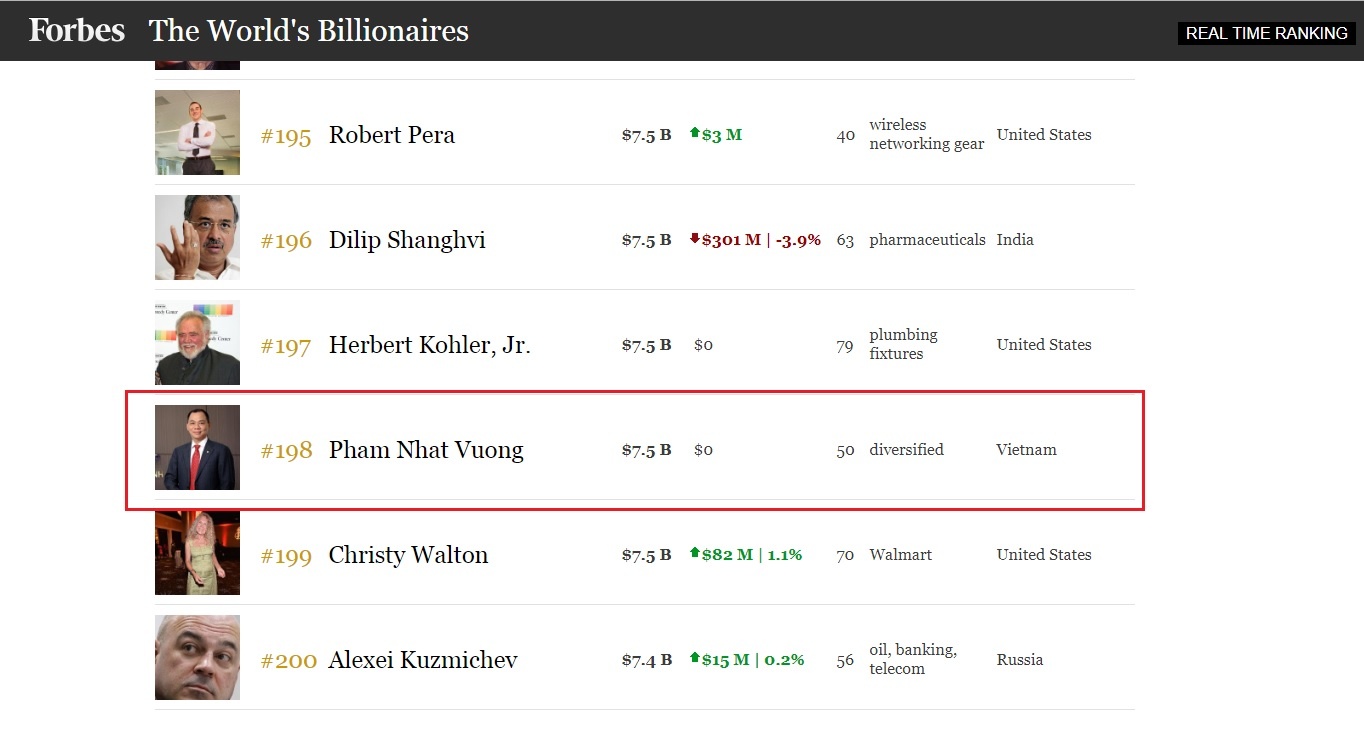Click Pham Nhat Vuong's portrait thumbnail

click(x=197, y=447)
